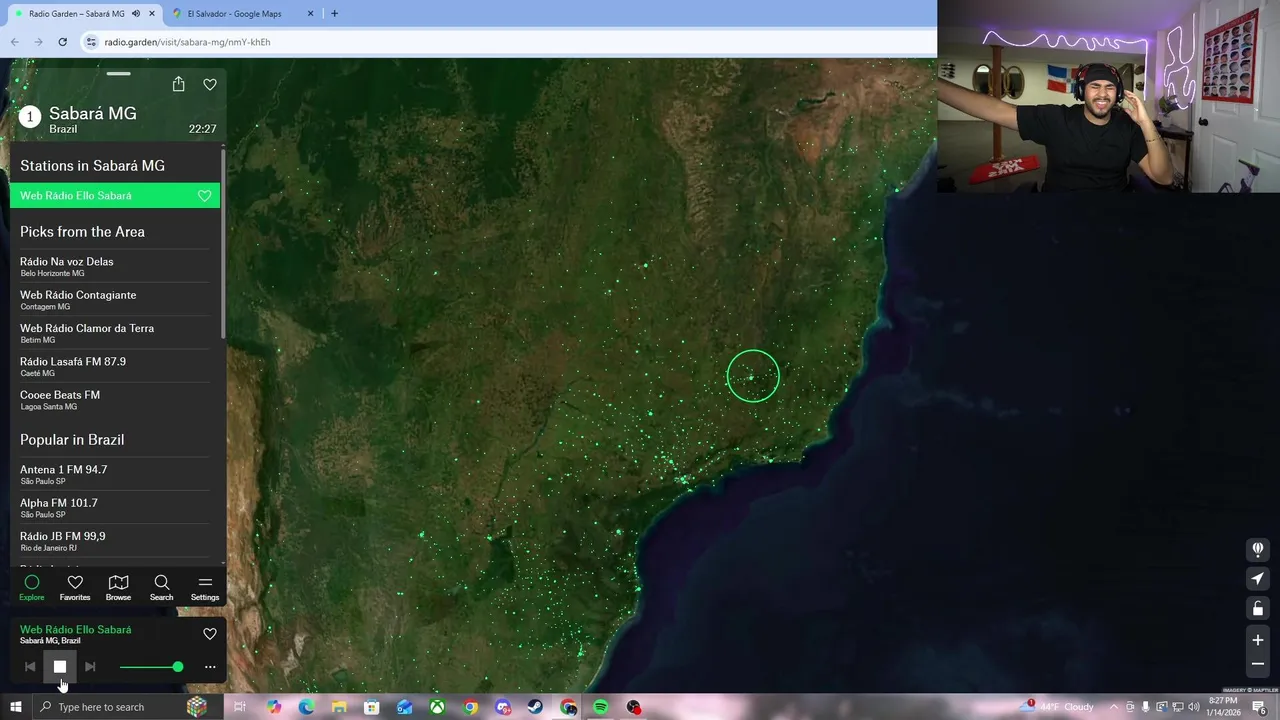Open File Explorer from the taskbar
This screenshot has width=1280, height=720.
tap(339, 707)
